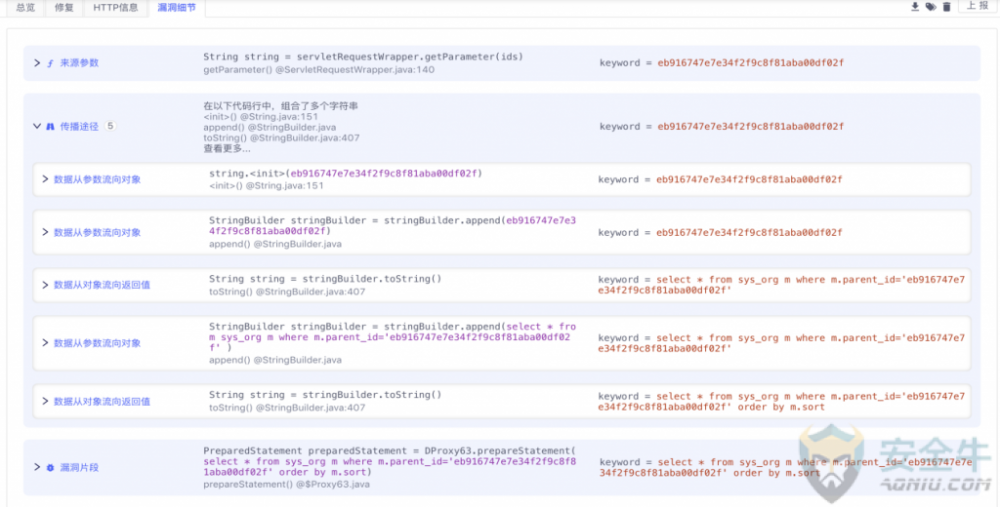Screen dimensions: 1000x507
Task: Click the tag icon in top toolbar
Action: 930,6
